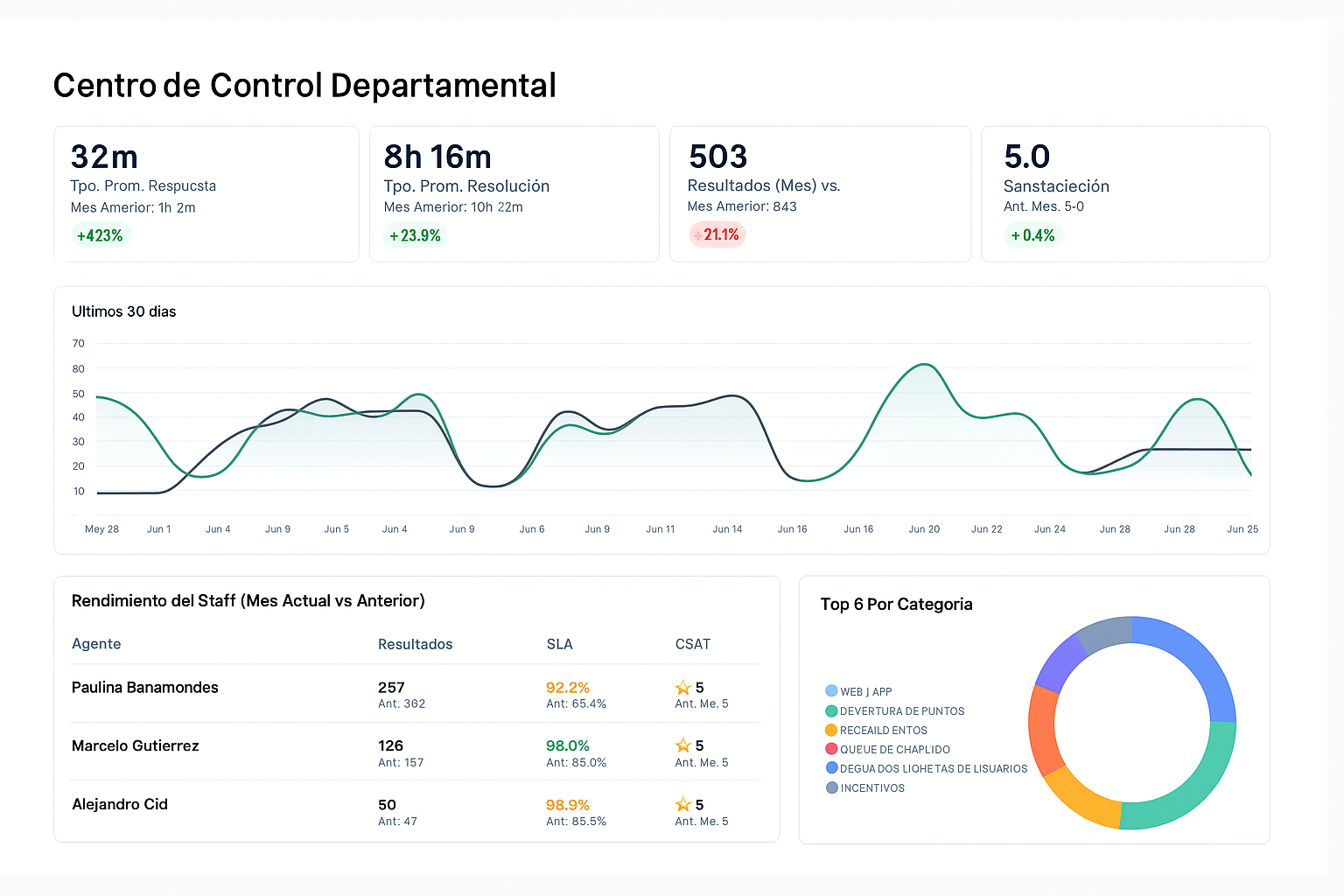Click the star icon in Marcelo Gutierrez row
Screen dimensions: 1344x896
click(x=683, y=745)
